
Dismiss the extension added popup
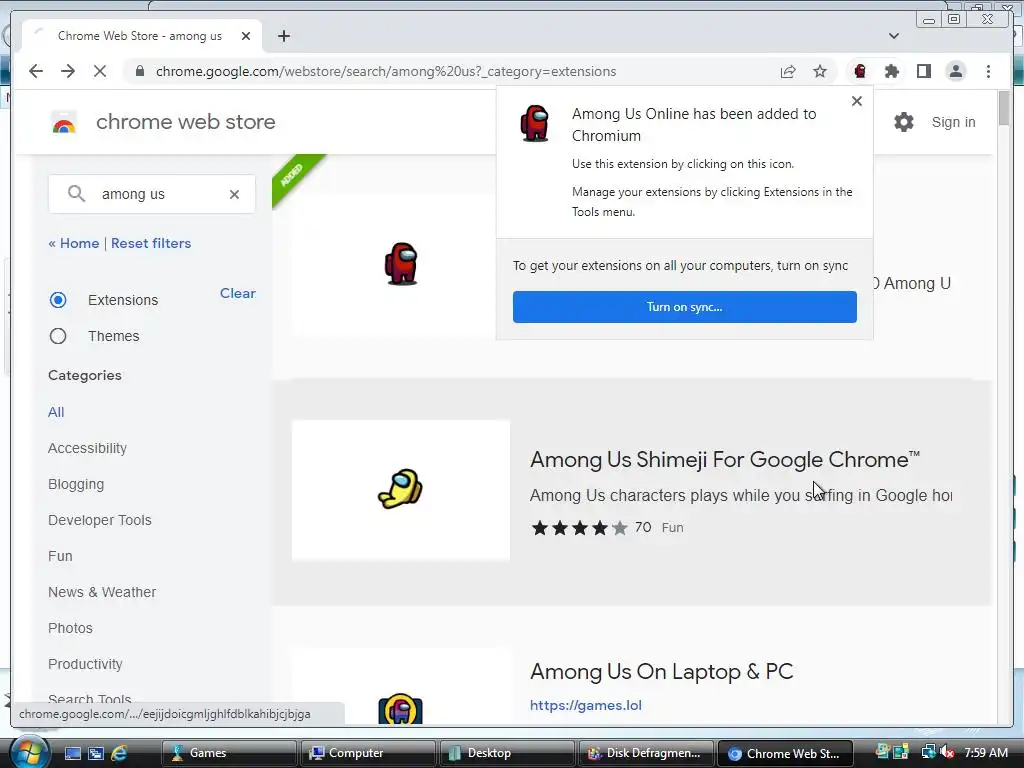857,101
